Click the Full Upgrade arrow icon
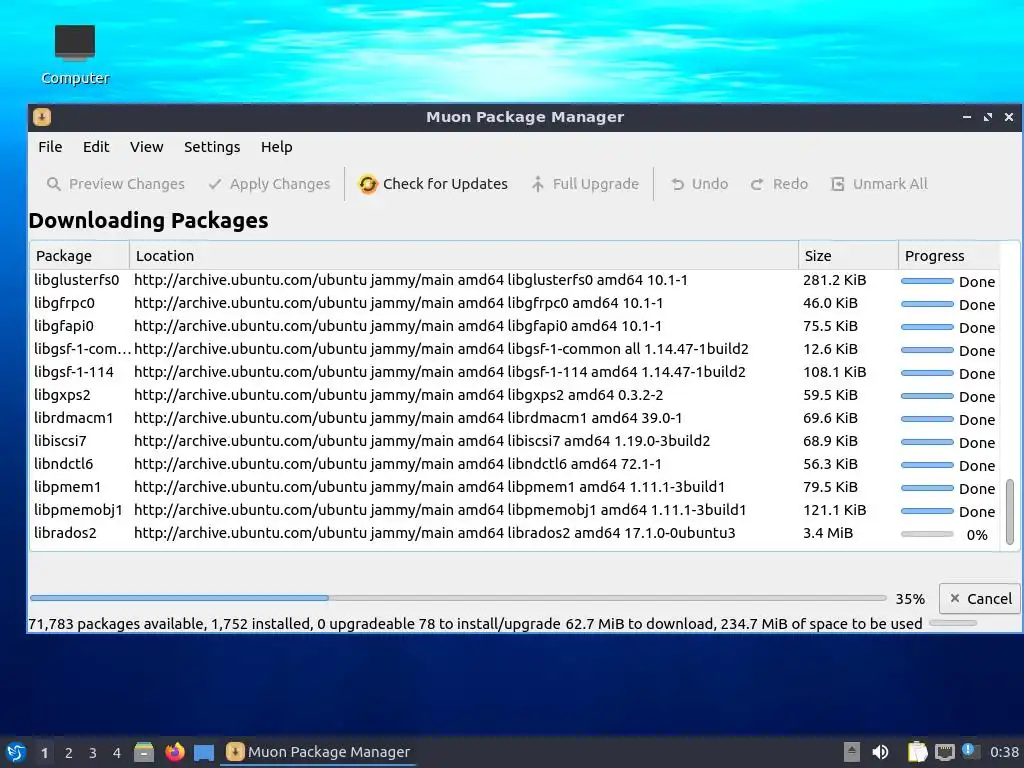 tap(537, 184)
